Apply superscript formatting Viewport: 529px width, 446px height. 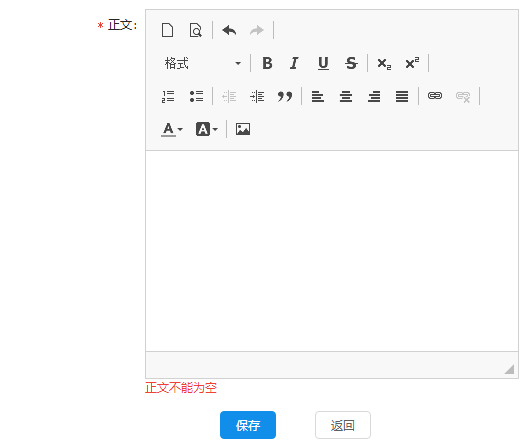412,63
